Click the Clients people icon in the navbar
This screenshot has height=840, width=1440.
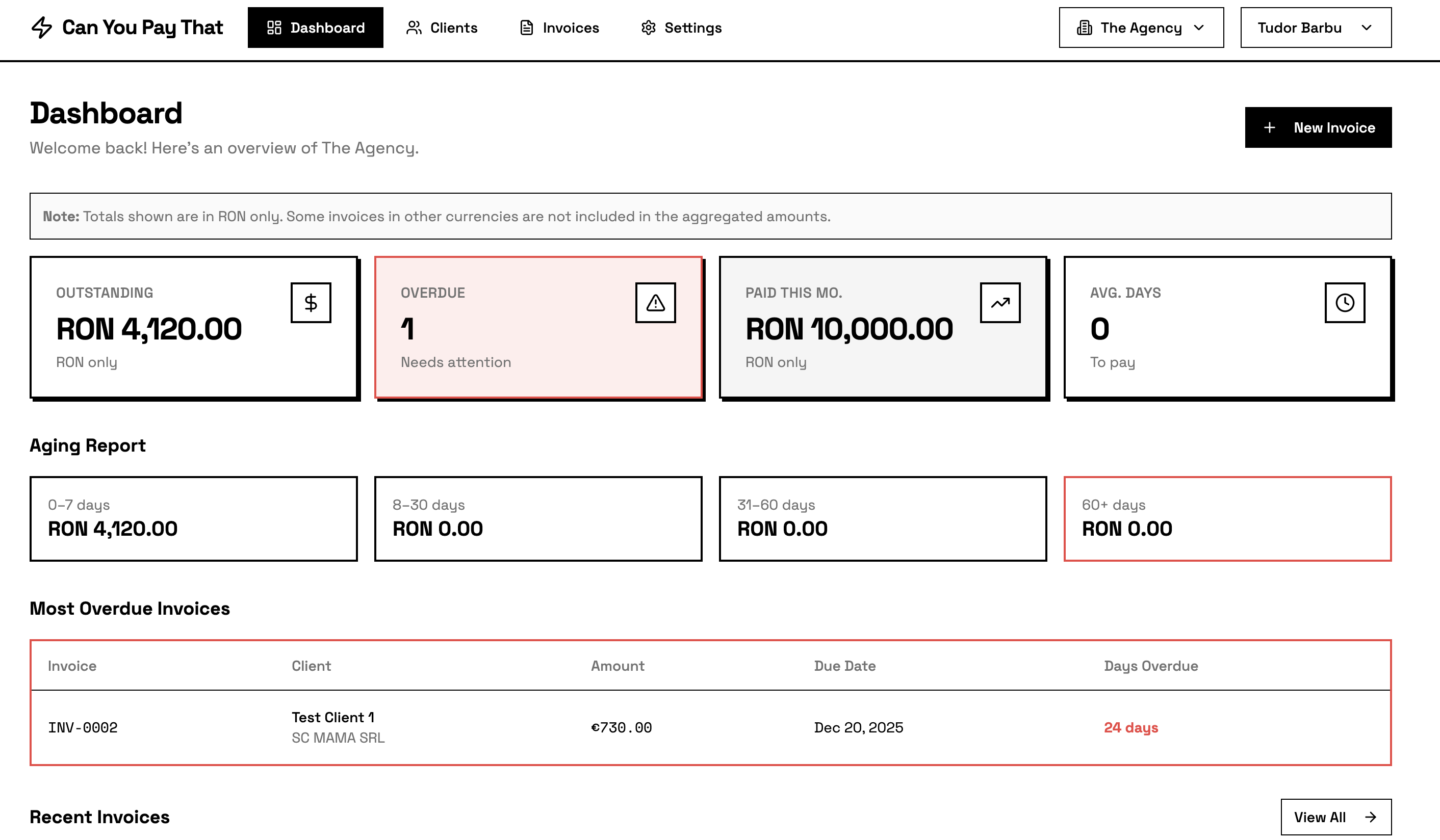point(413,27)
